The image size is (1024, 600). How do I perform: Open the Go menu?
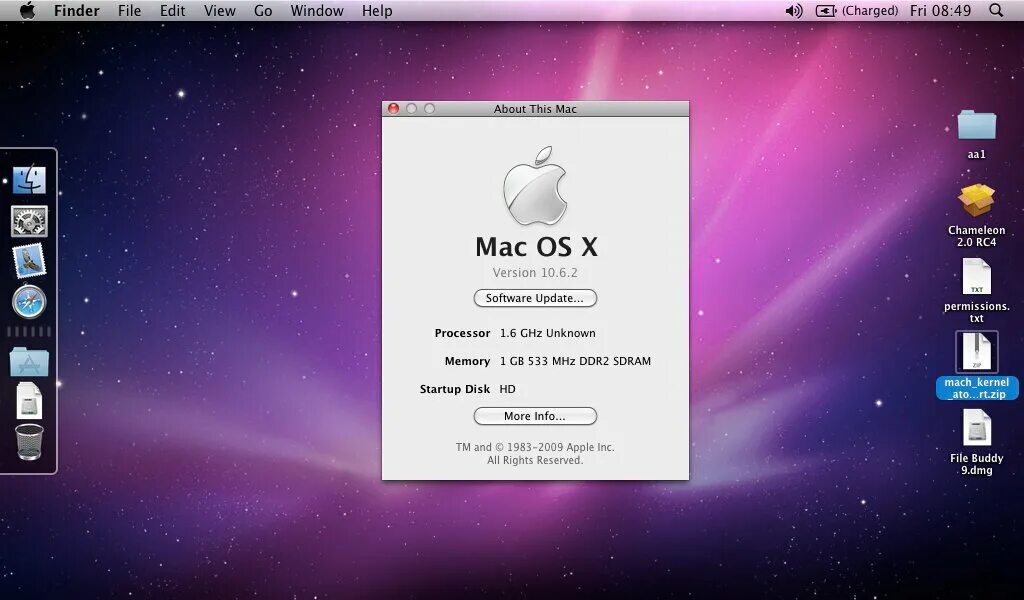(263, 10)
